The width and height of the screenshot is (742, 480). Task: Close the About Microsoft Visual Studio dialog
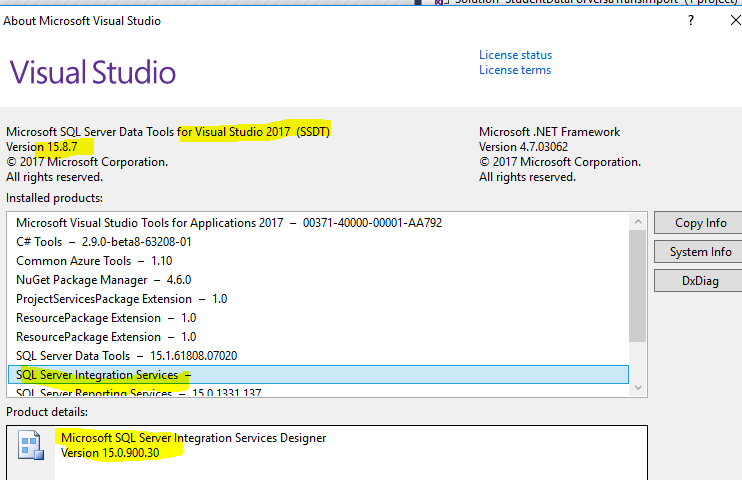[733, 21]
